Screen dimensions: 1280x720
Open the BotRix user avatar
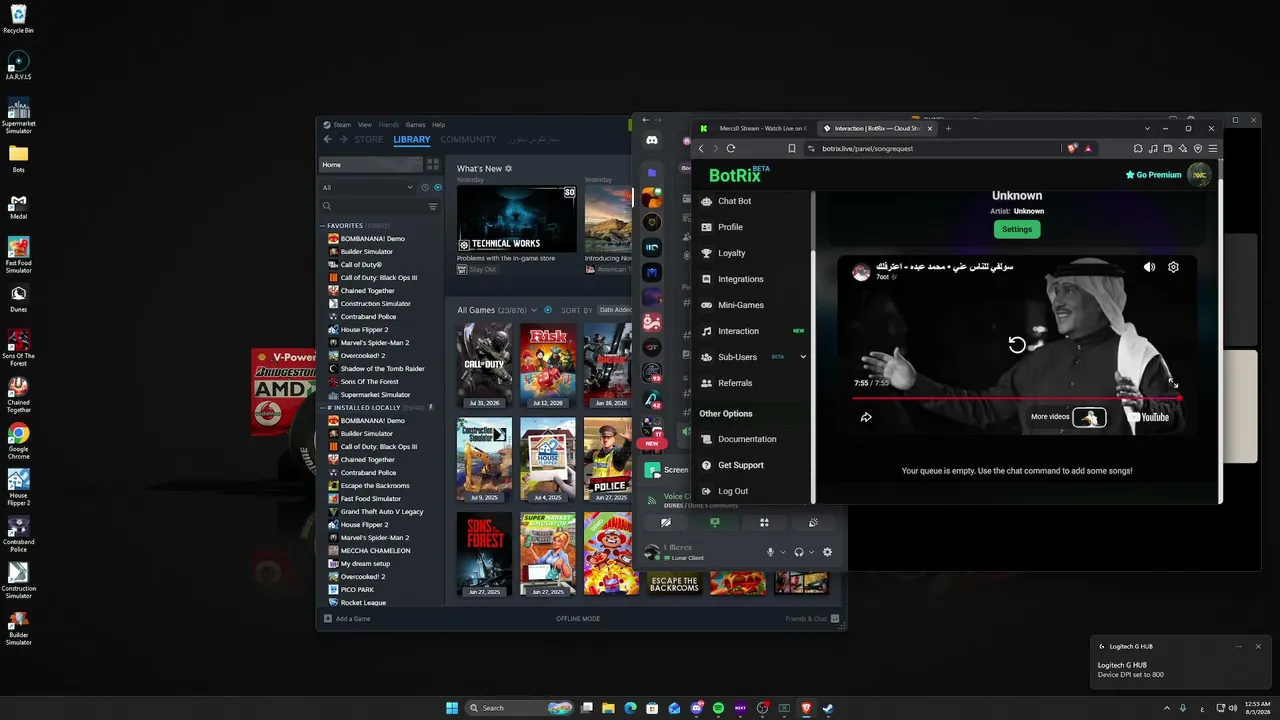click(x=1199, y=175)
